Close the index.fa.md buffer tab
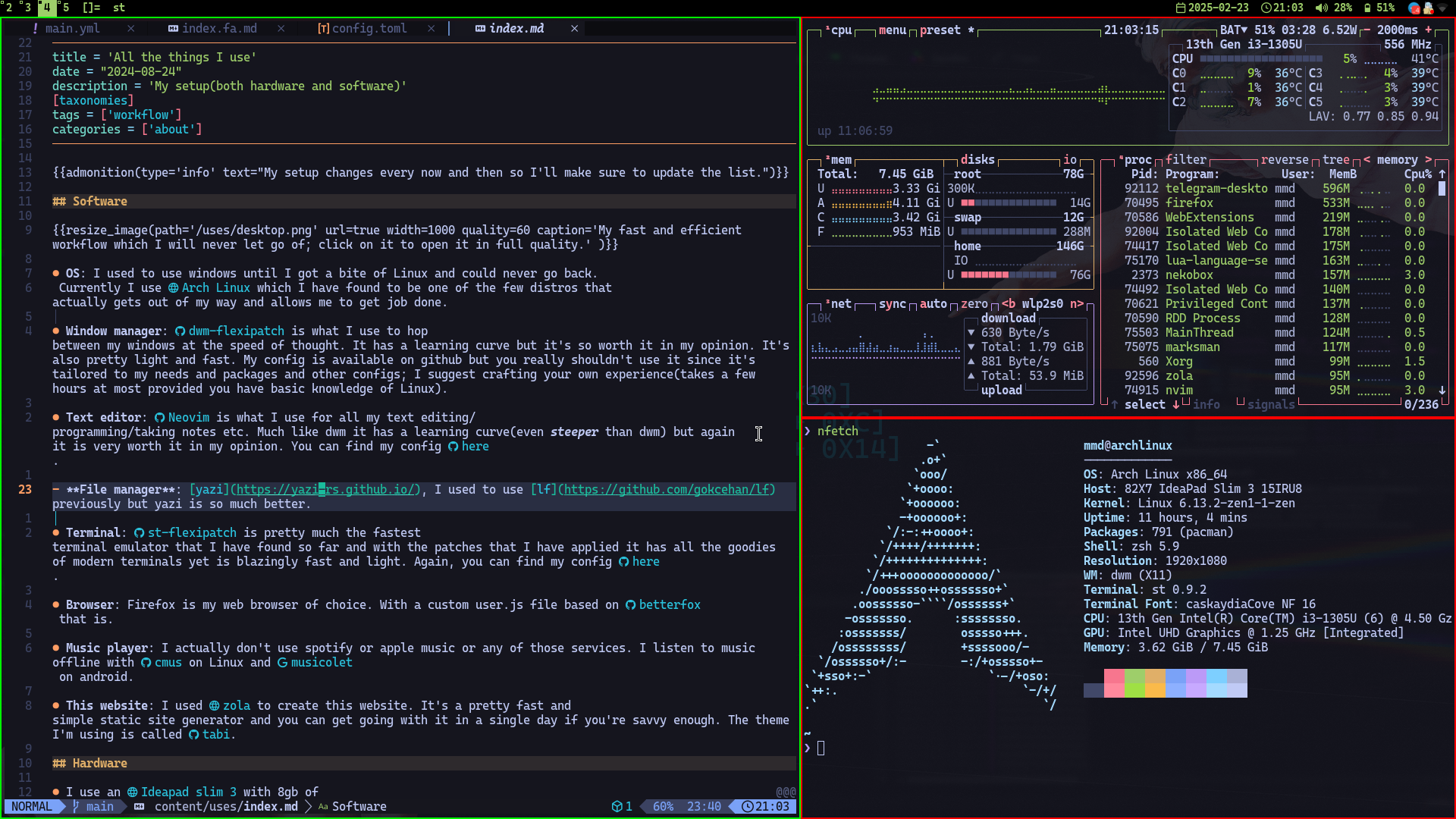Viewport: 1456px width, 819px height. point(281,28)
